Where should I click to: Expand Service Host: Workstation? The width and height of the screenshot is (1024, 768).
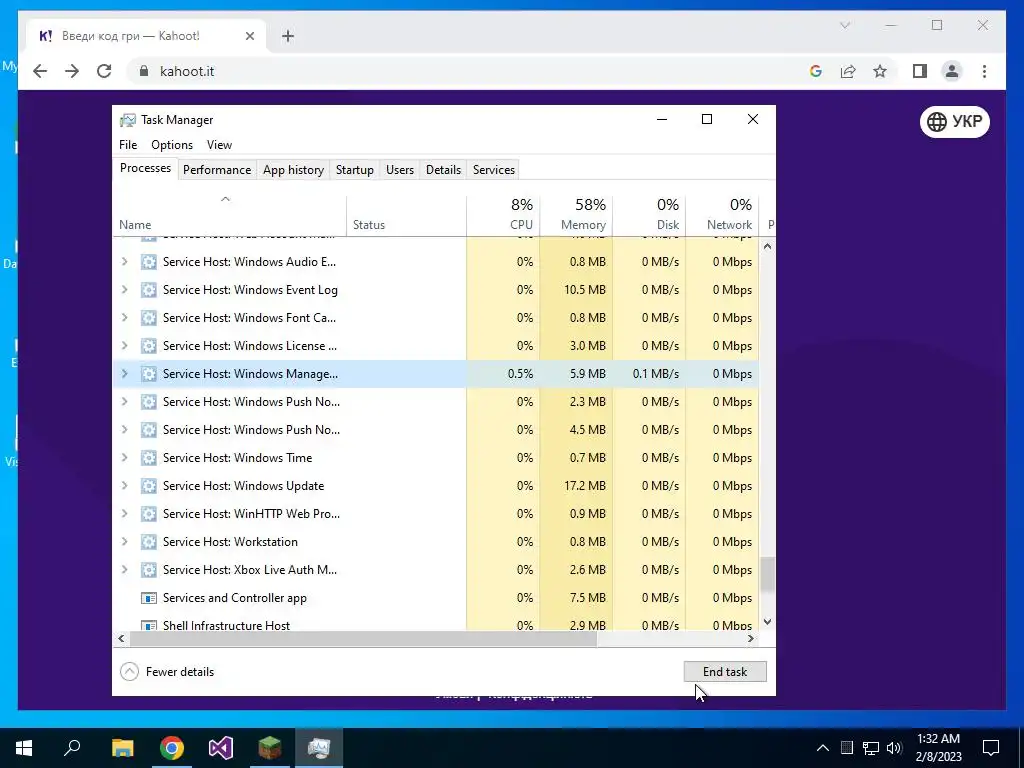click(124, 542)
